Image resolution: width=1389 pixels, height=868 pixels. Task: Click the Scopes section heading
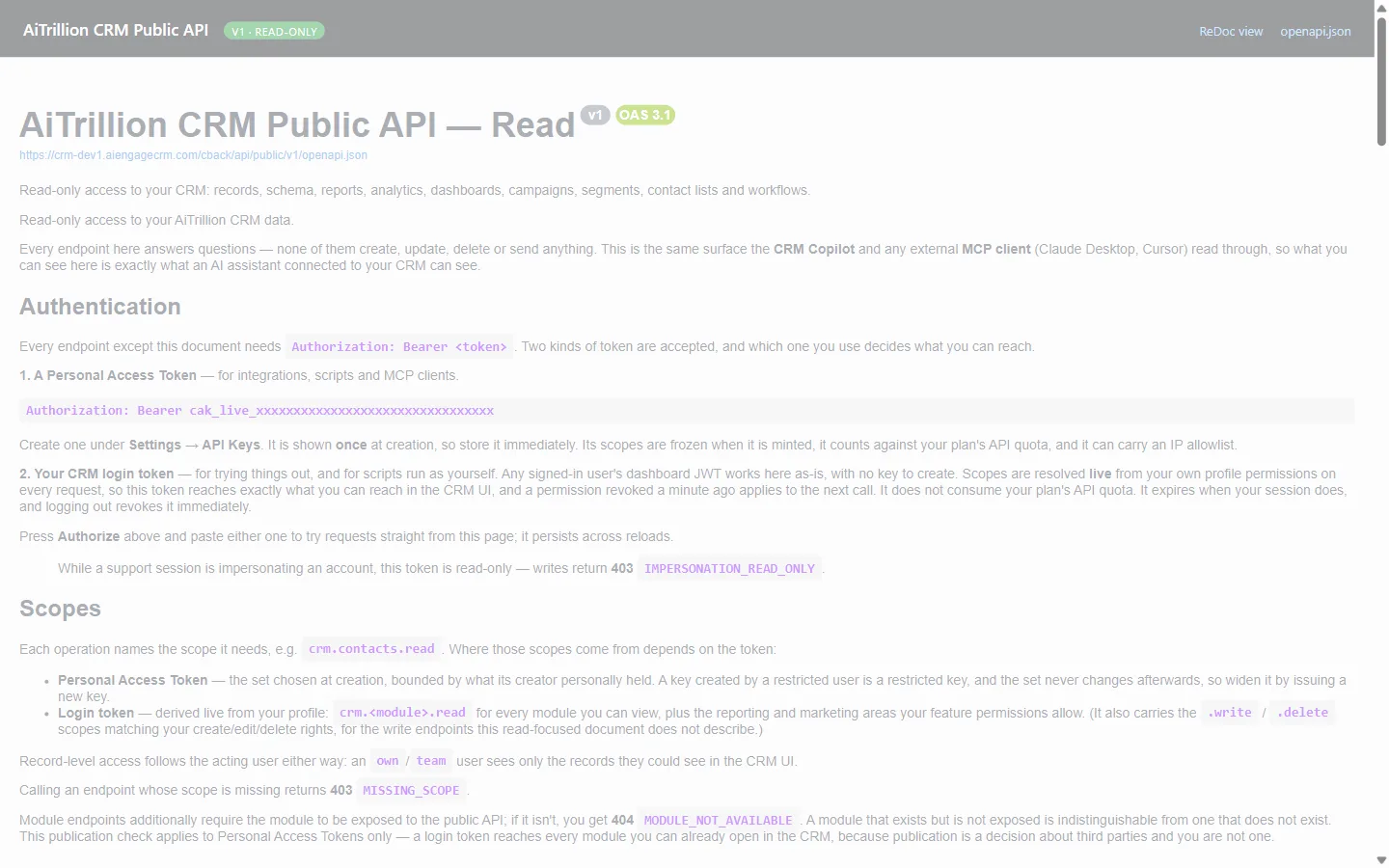tap(60, 609)
